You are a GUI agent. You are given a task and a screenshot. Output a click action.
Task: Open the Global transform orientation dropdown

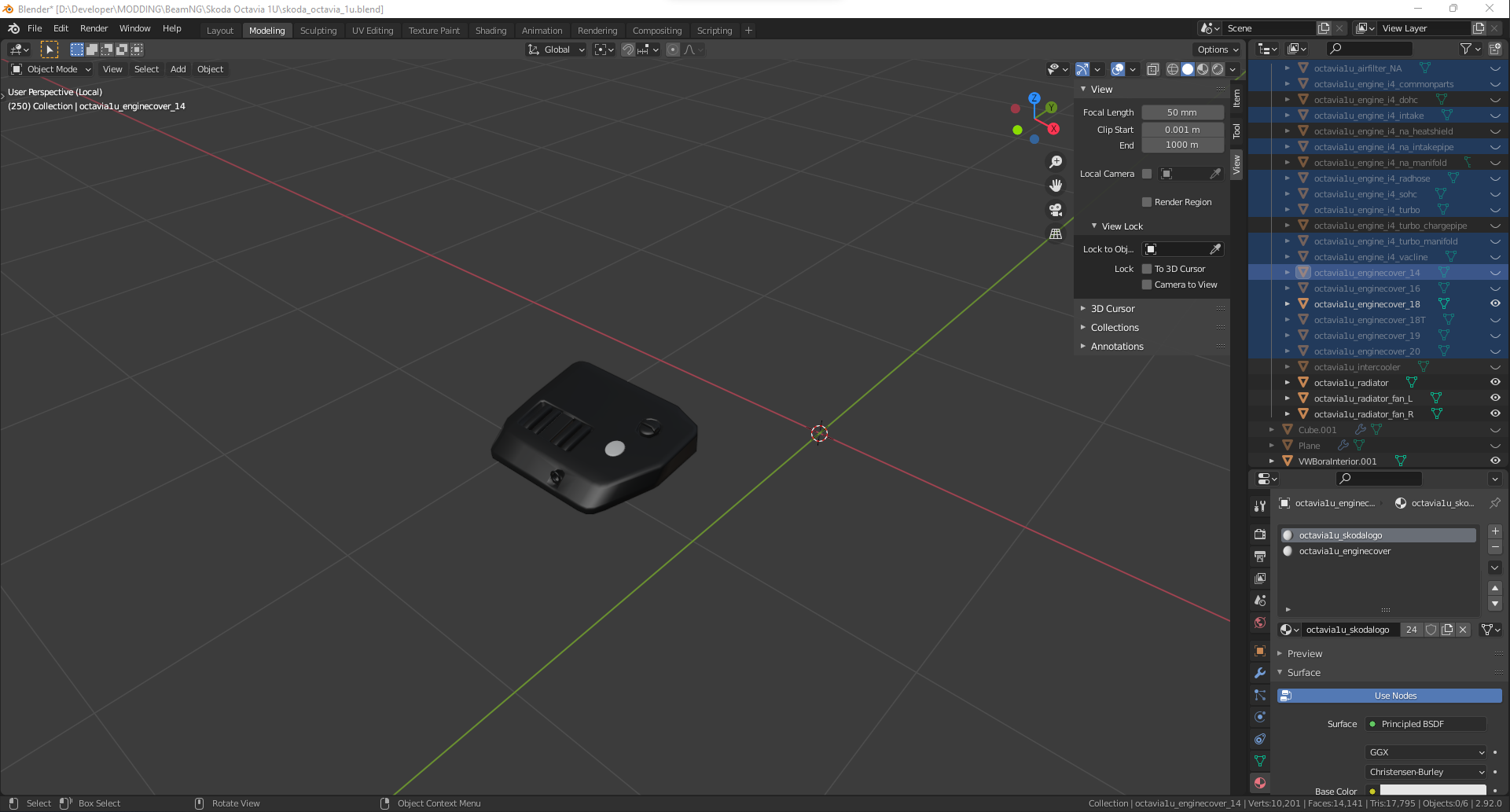pyautogui.click(x=557, y=50)
